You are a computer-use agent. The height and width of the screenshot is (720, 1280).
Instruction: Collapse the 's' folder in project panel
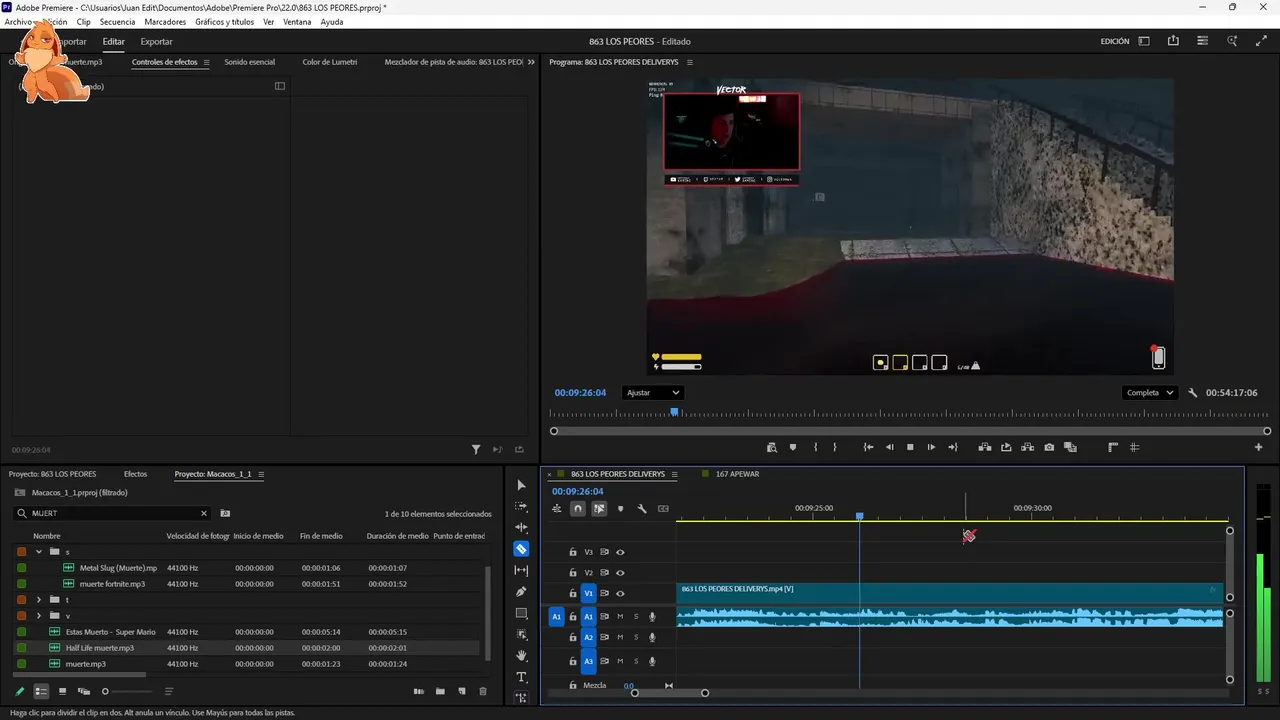pyautogui.click(x=39, y=552)
